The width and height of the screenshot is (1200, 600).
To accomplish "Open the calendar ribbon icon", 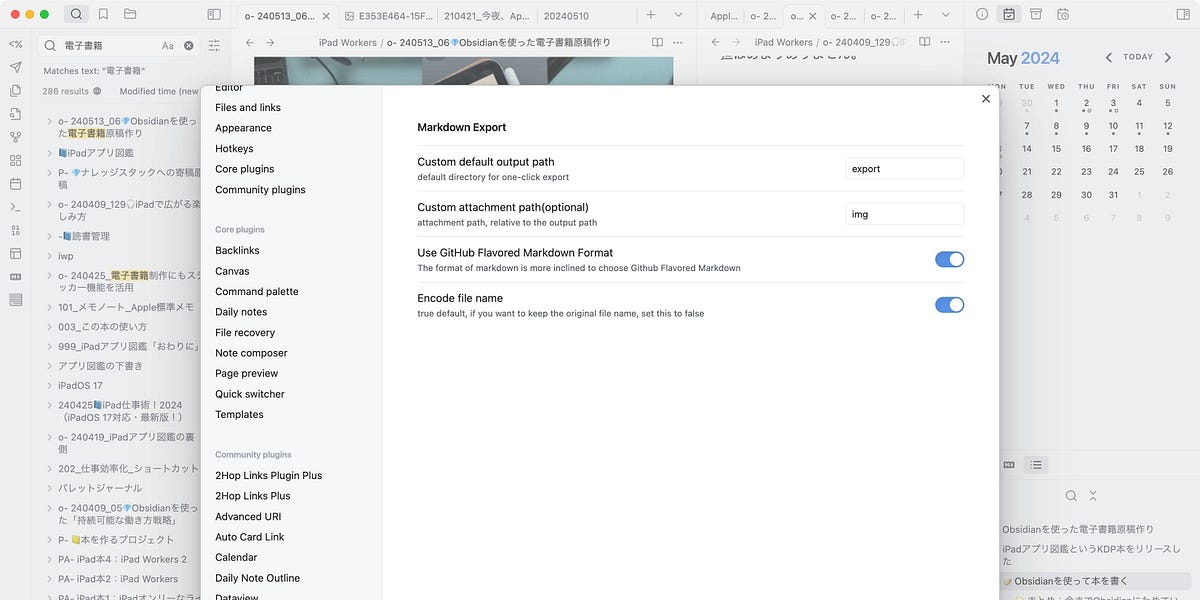I will (x=15, y=184).
